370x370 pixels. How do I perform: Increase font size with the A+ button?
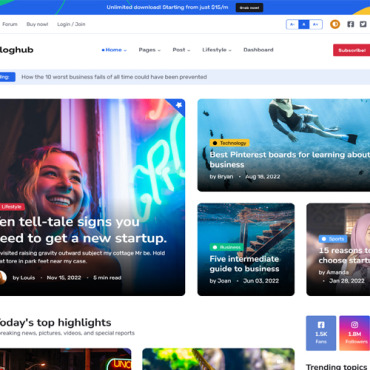click(x=315, y=24)
